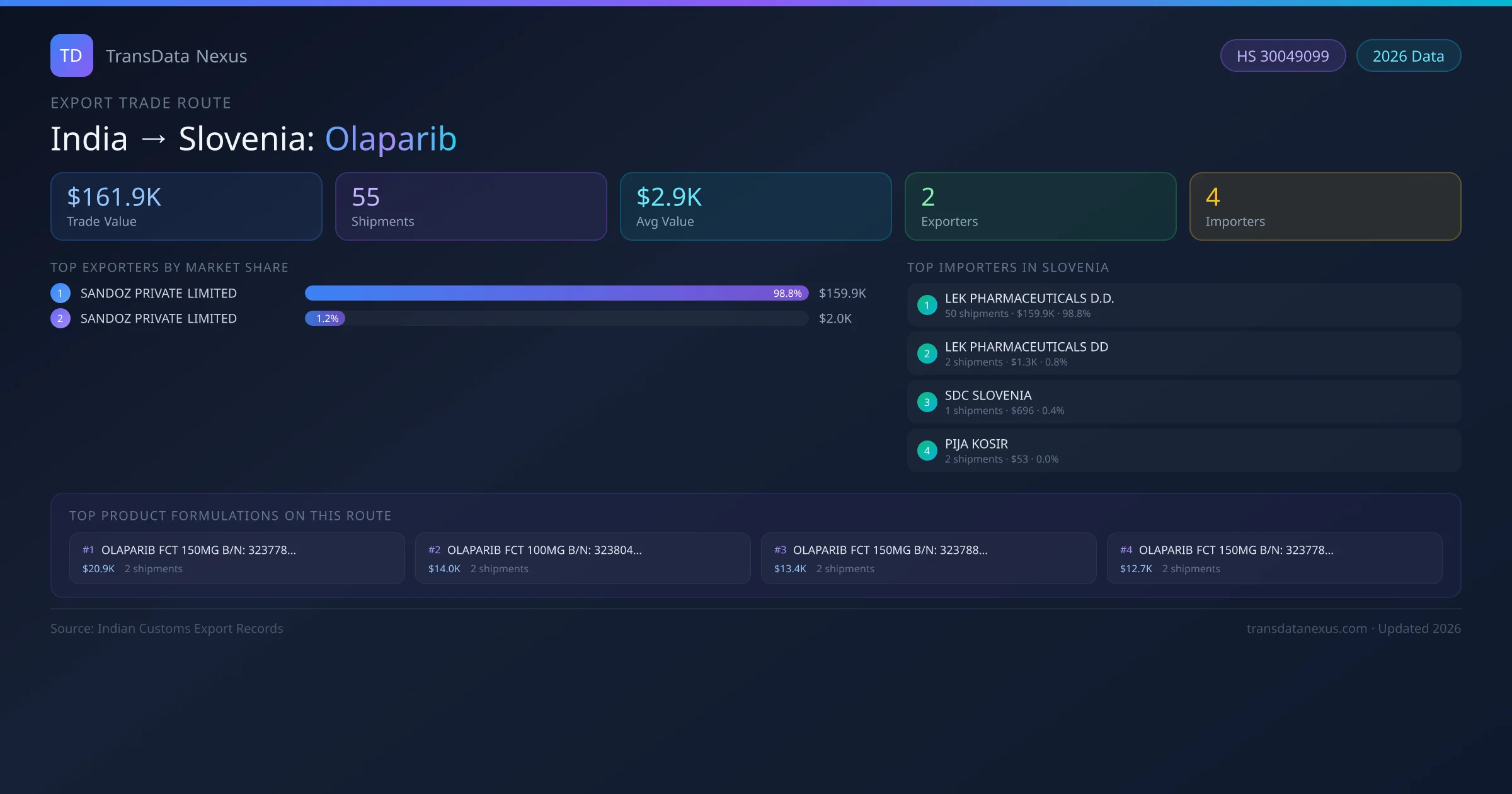The height and width of the screenshot is (794, 1512).
Task: Click rank 1 badge beside LEK PHARMACEUTICALS D.D.
Action: pos(927,305)
